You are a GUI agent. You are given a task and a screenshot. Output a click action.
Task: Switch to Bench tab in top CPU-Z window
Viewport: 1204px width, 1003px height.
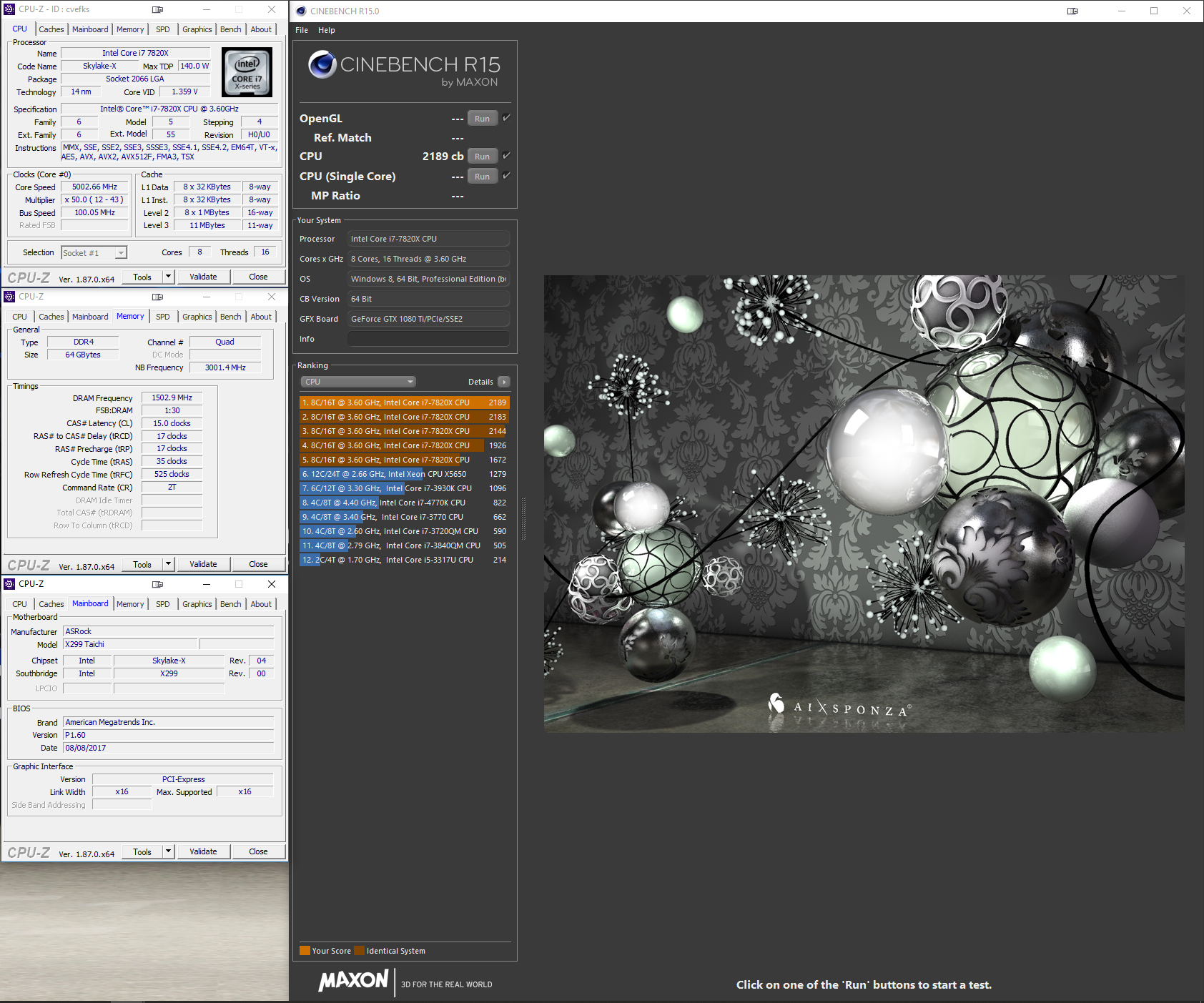pyautogui.click(x=230, y=29)
